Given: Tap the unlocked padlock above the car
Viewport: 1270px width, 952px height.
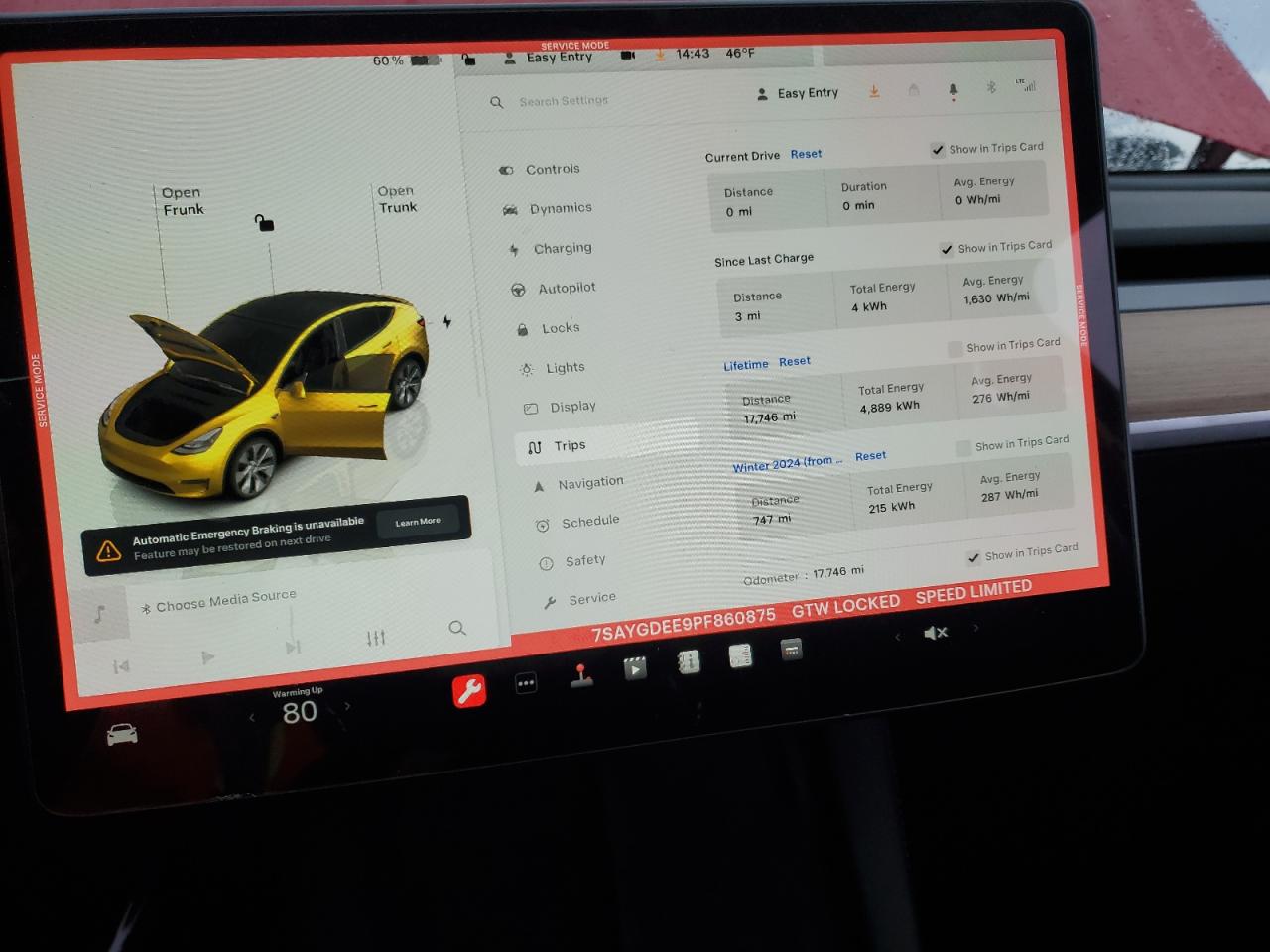Looking at the screenshot, I should click(x=263, y=222).
